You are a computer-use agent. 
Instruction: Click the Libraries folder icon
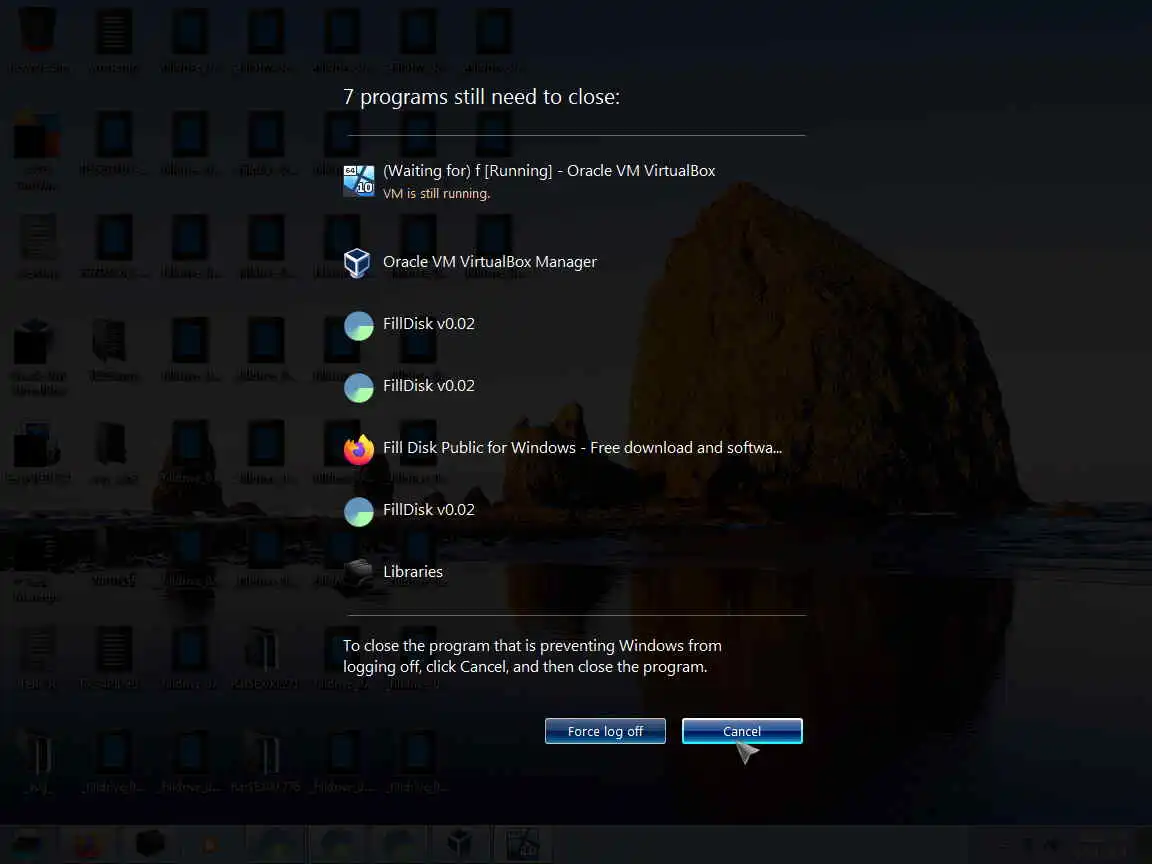click(359, 572)
